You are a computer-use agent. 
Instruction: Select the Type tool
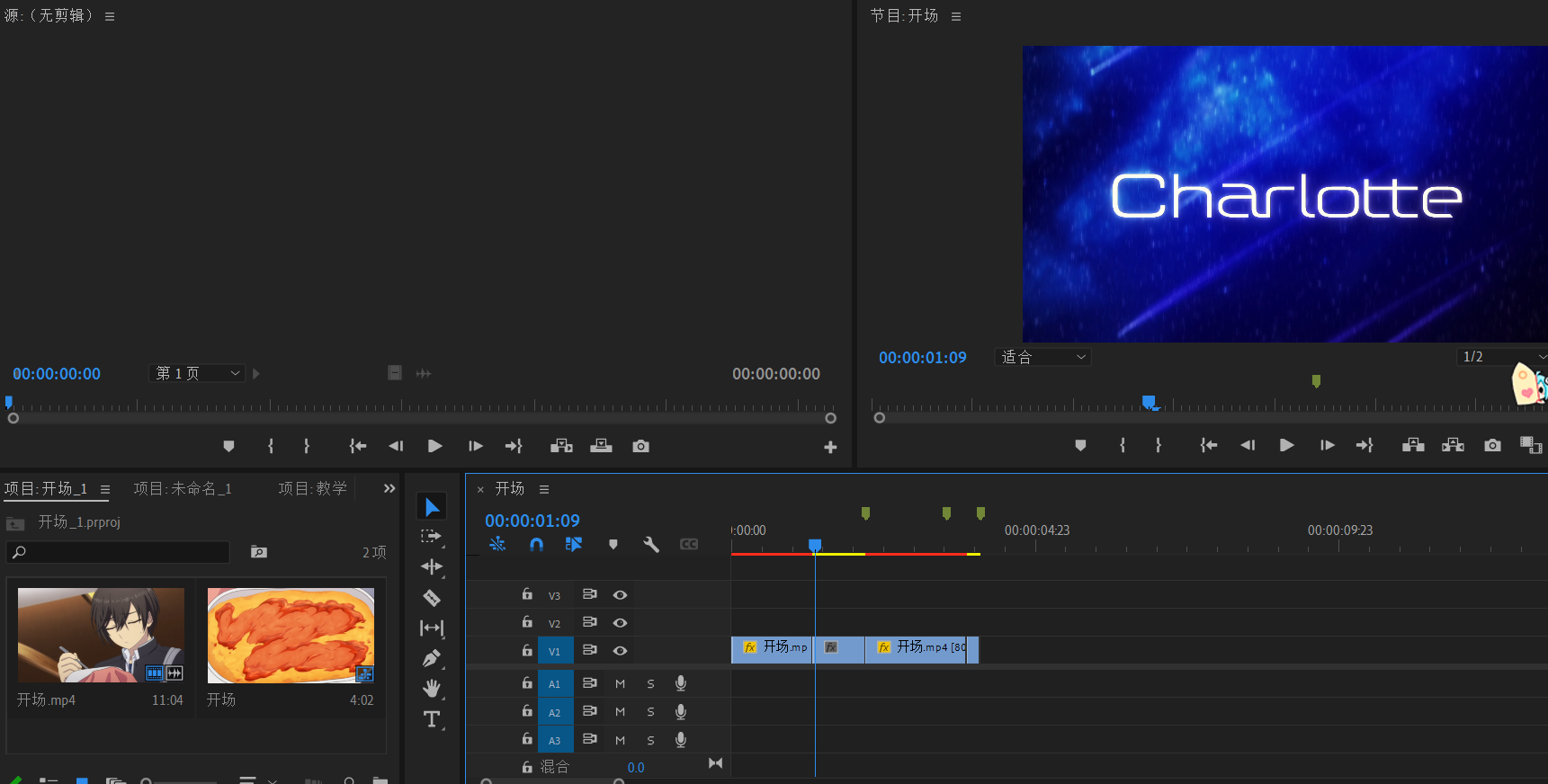coord(432,719)
